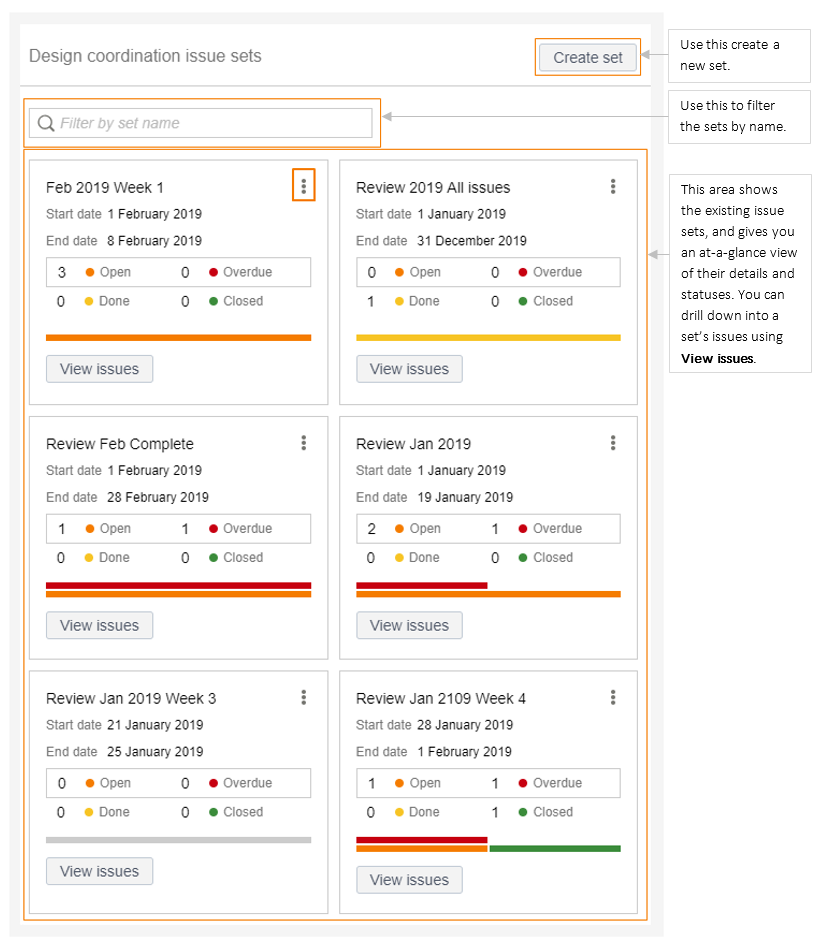
Task: Click the Review Jan 2019 set title
Action: click(x=414, y=444)
